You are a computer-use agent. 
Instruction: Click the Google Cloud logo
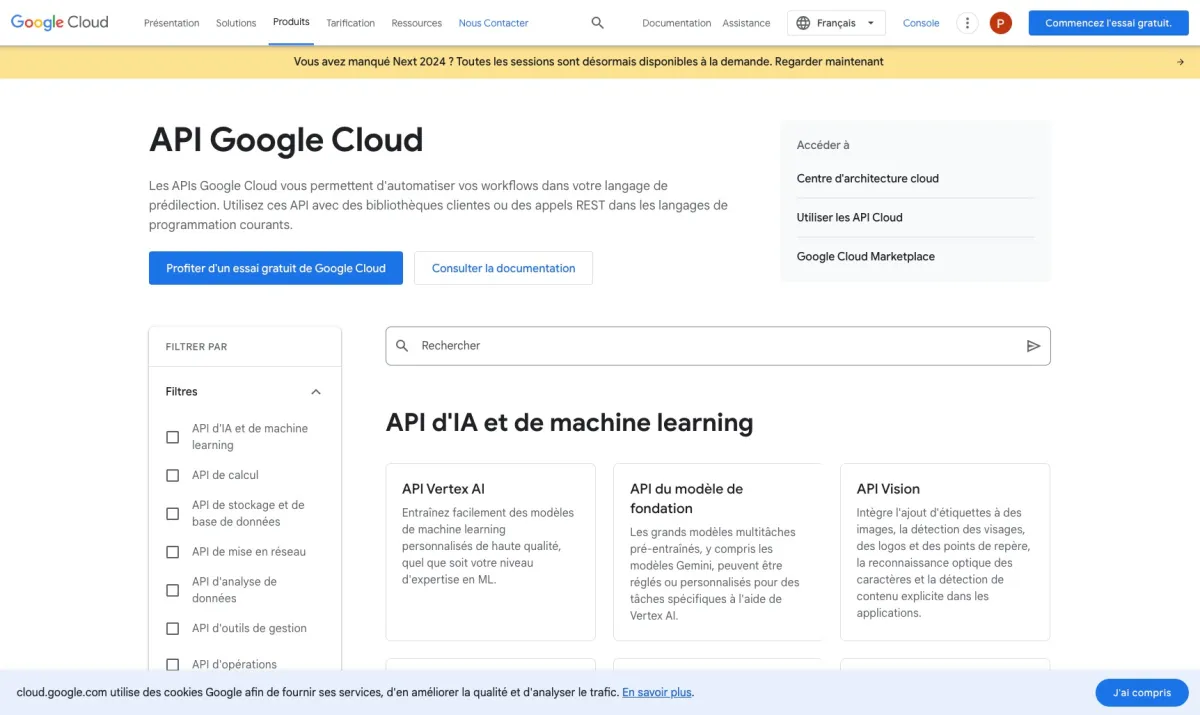click(60, 22)
